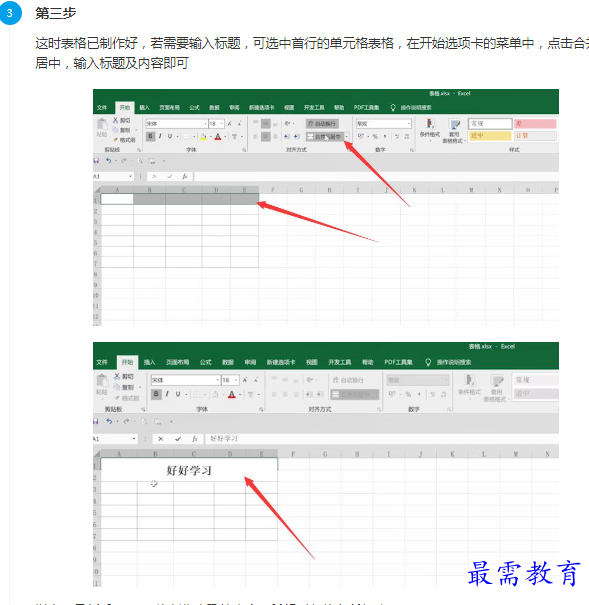Screen dimensions: 589x605
Task: Toggle Underline in first Excel screenshot
Action: coord(170,136)
